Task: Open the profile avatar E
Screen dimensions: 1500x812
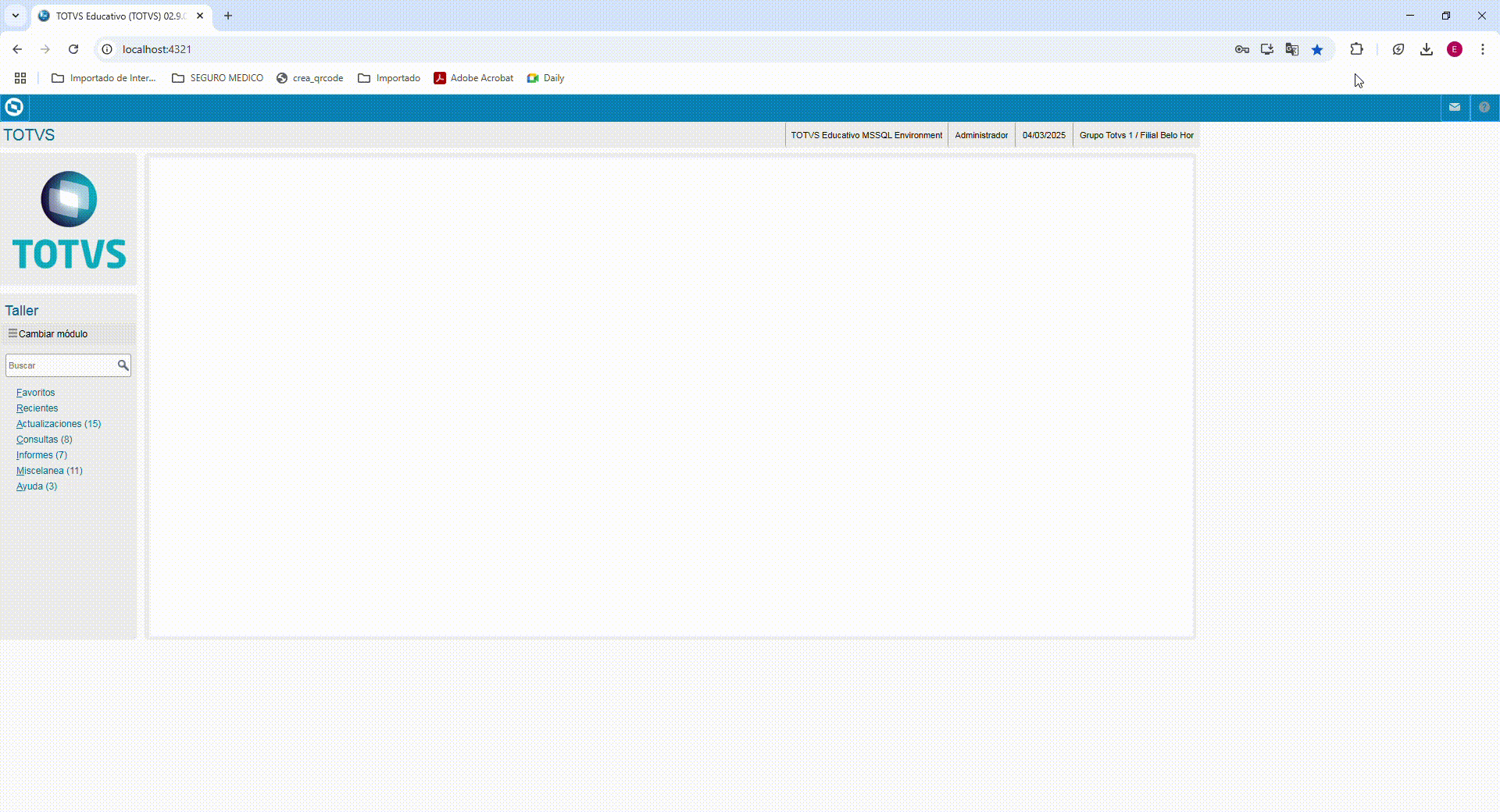Action: click(x=1455, y=49)
